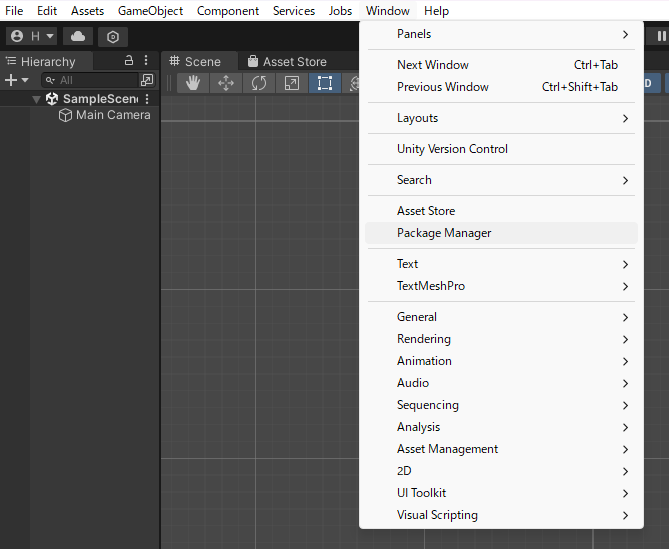Expand the Search submenu
The width and height of the screenshot is (669, 549).
point(501,180)
